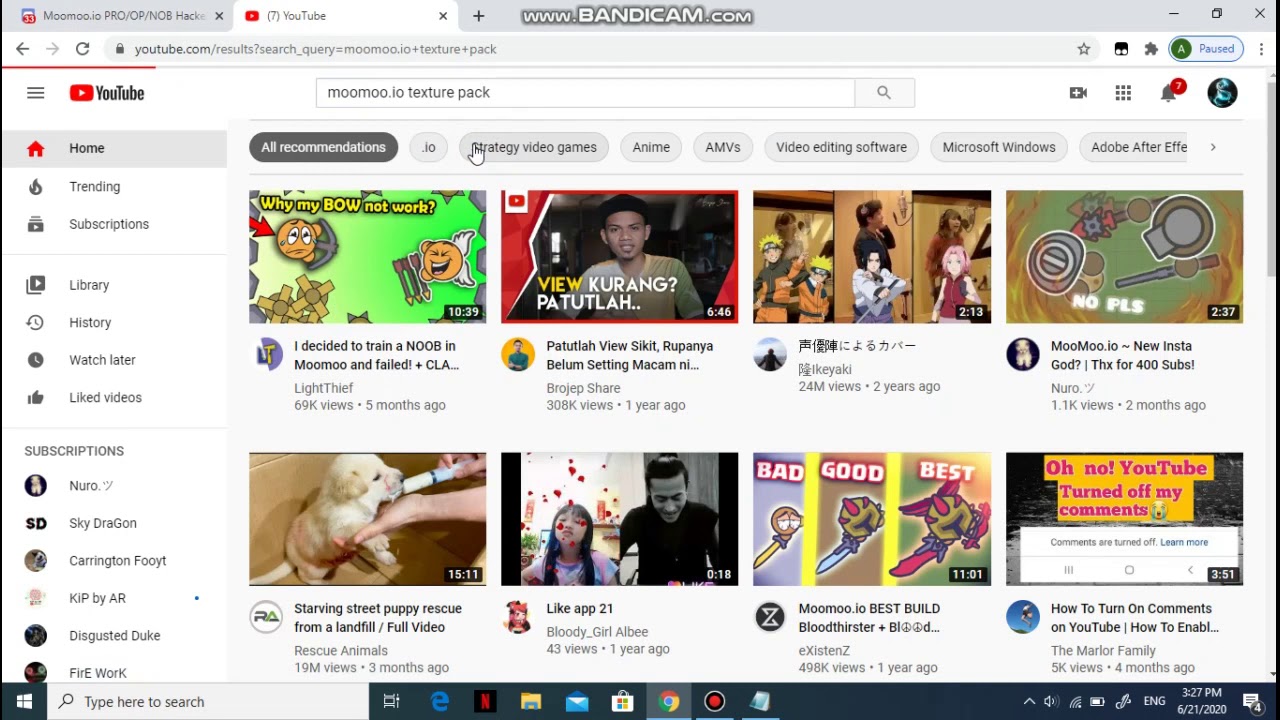Open Watch later in the sidebar

[x=114, y=360]
